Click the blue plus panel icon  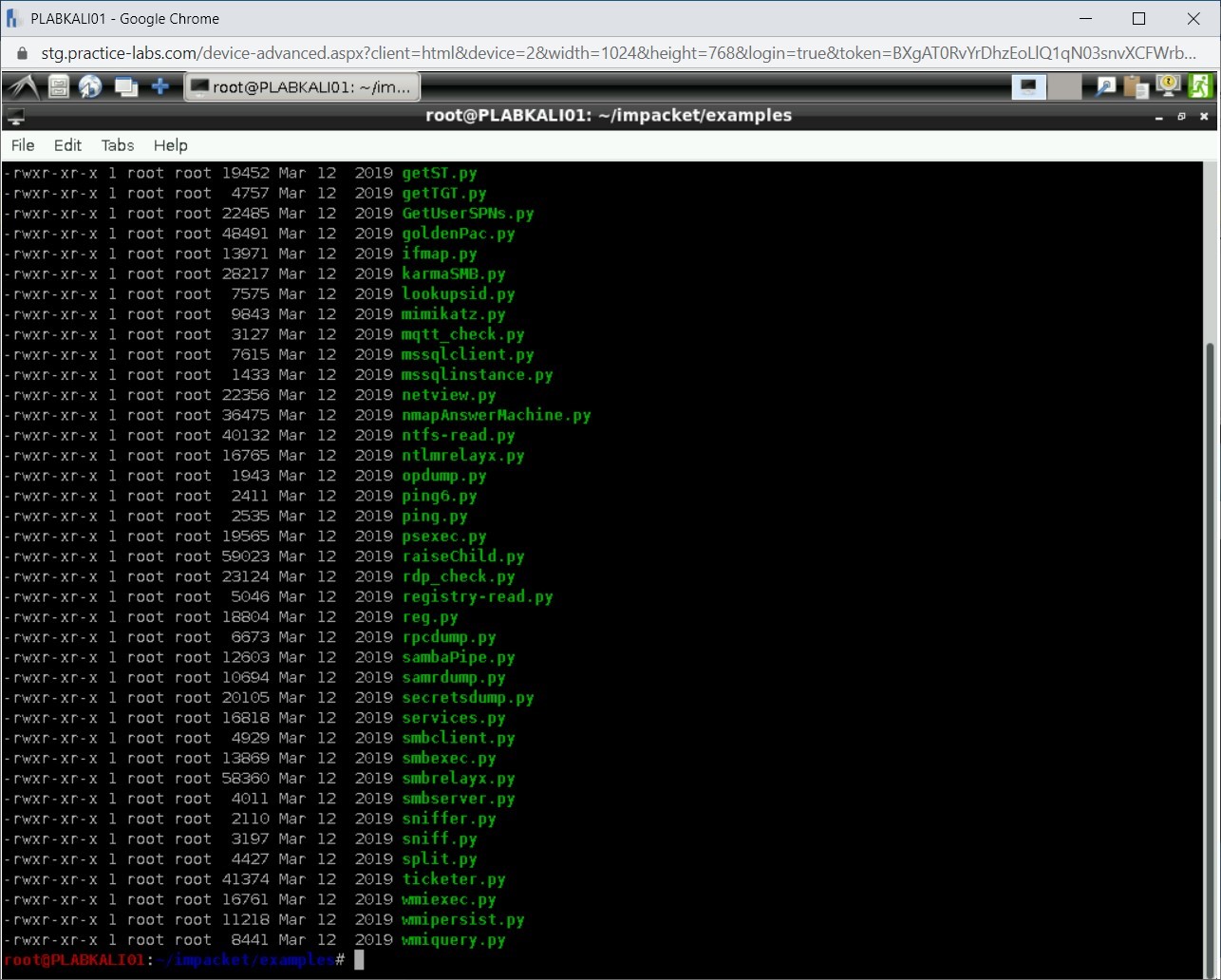click(x=160, y=87)
